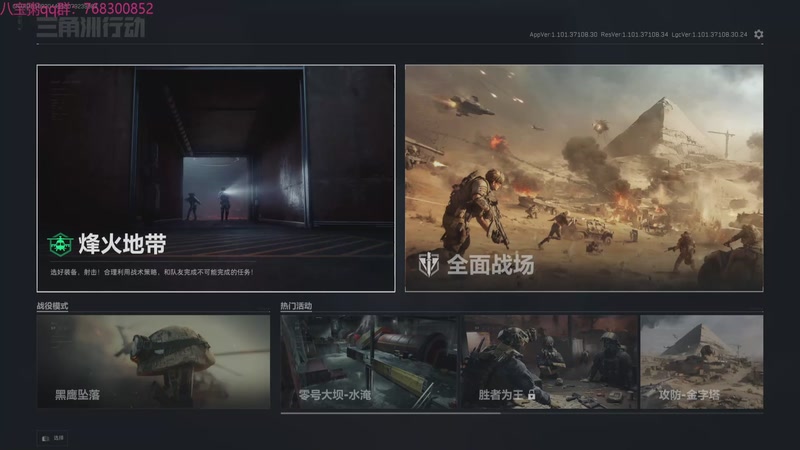The image size is (800, 450).
Task: Open the 胜者为王 event card
Action: click(550, 362)
